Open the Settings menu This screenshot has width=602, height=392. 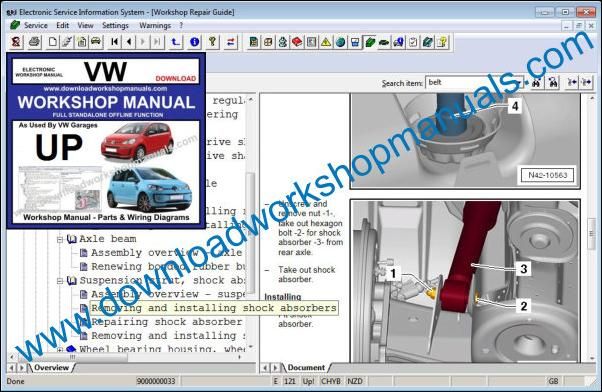115,25
